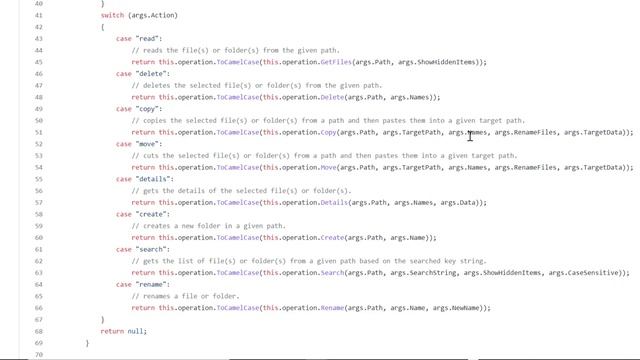
Task: Click the case "search" string
Action: point(151,249)
